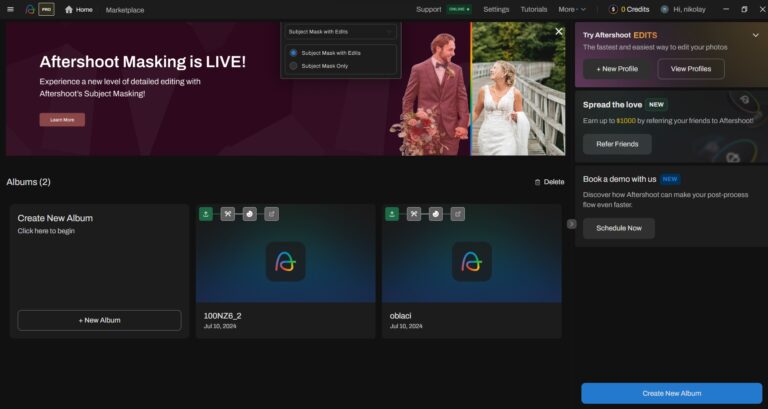Viewport: 768px width, 409px height.
Task: Open the 100NZ6_2 album thumbnail
Action: 286,254
